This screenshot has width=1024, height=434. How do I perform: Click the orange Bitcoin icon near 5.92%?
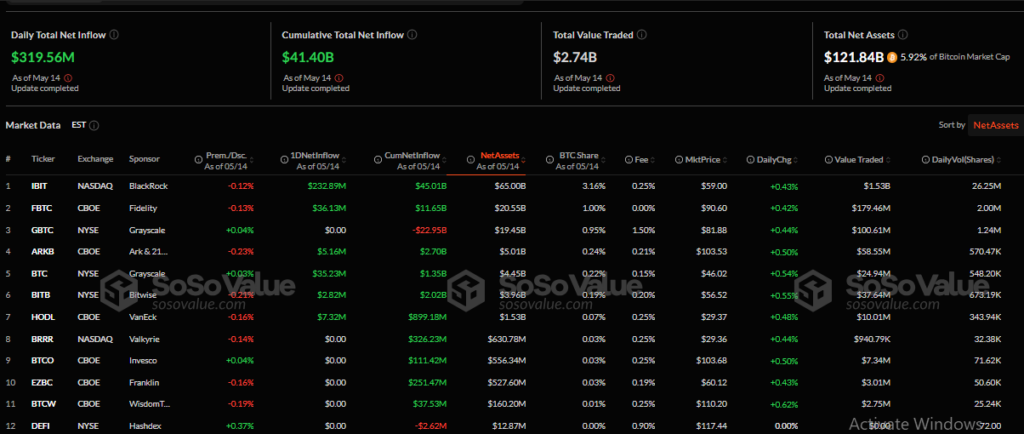[892, 57]
